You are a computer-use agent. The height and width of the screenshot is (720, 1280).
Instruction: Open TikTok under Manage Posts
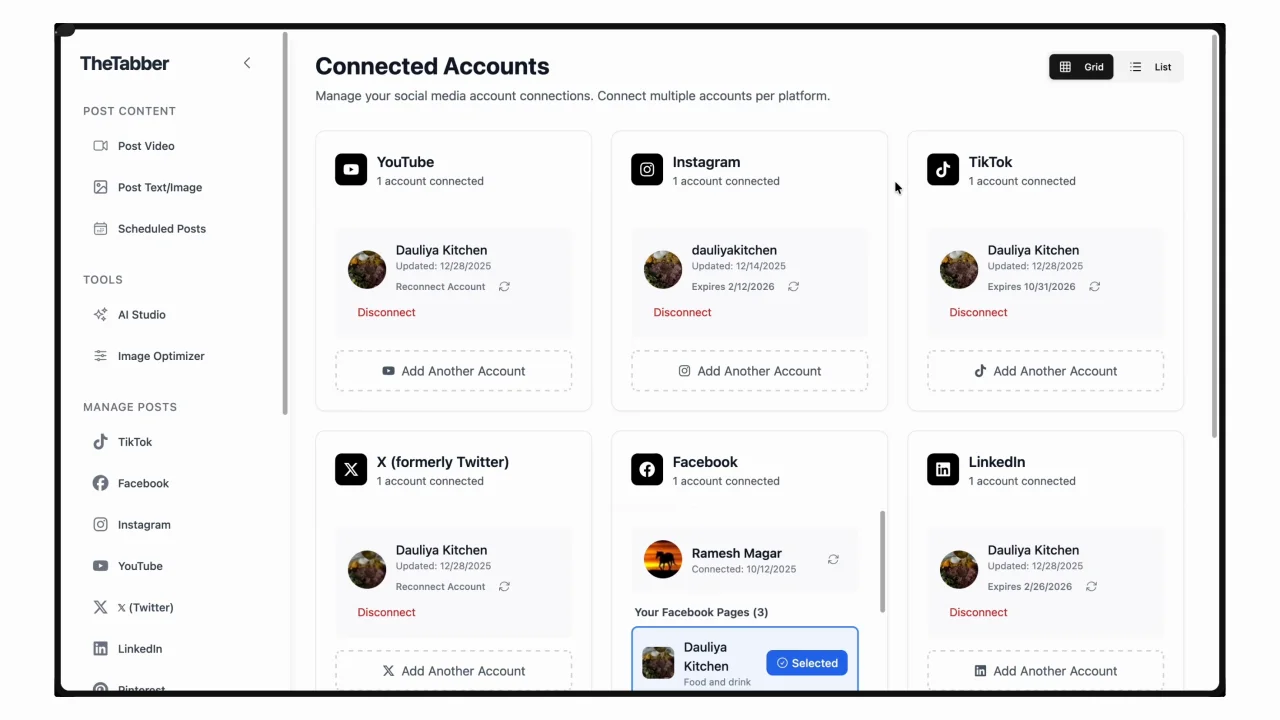(134, 442)
